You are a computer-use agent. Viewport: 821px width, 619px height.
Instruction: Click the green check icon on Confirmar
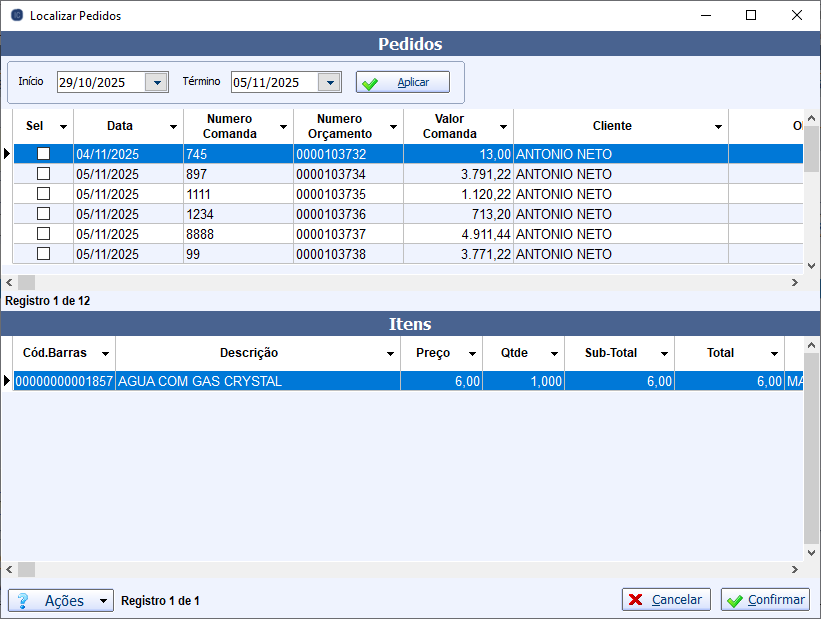click(735, 600)
